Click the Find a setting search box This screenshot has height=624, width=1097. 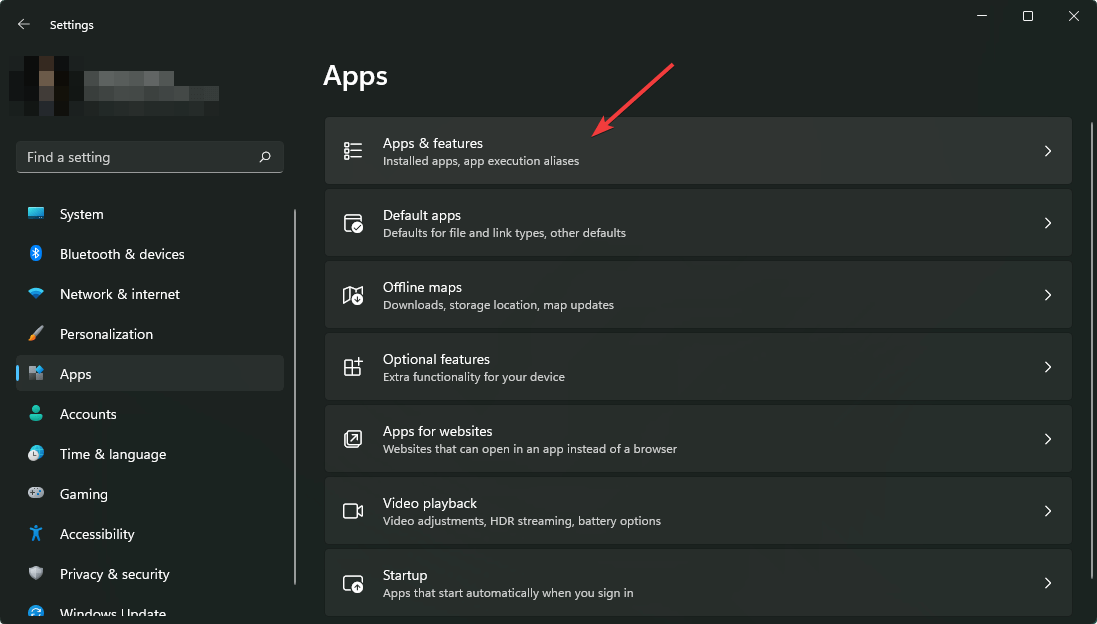click(x=149, y=157)
